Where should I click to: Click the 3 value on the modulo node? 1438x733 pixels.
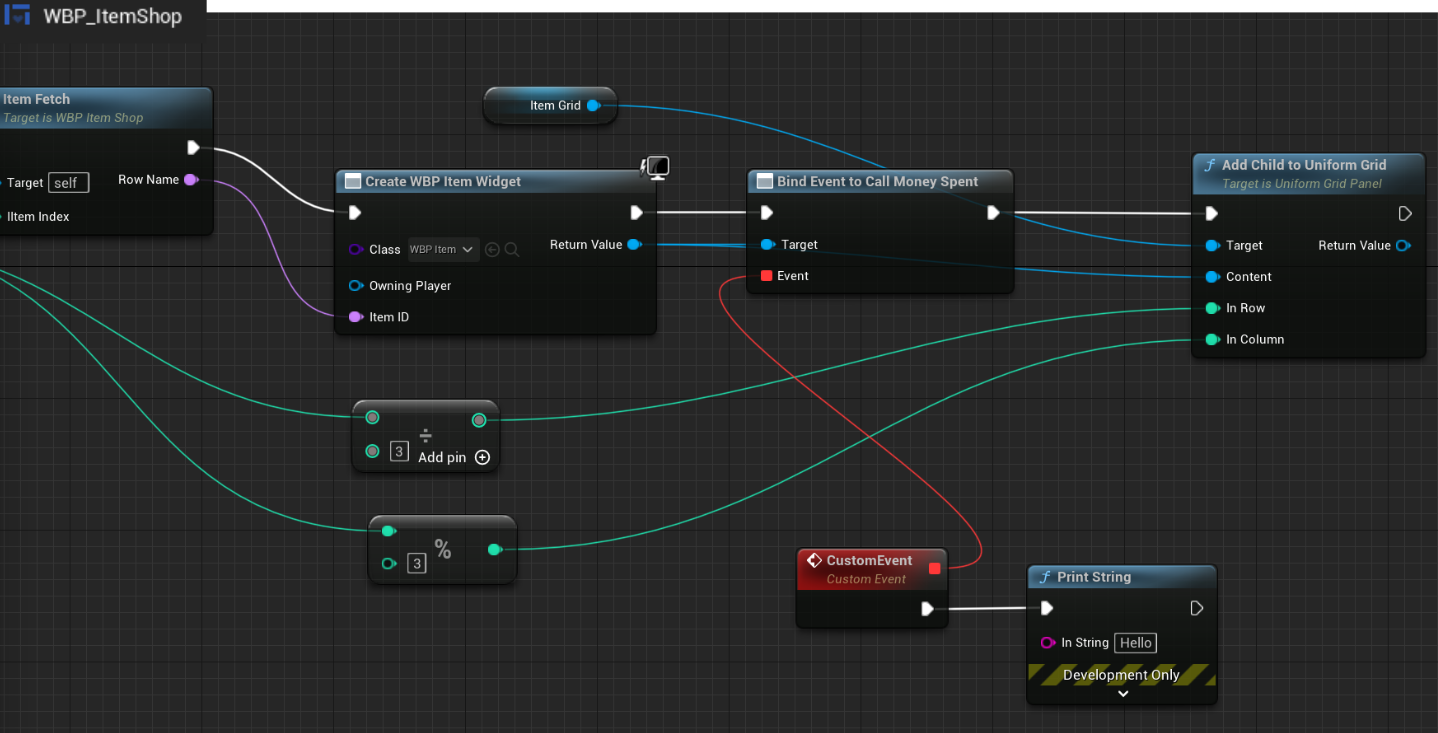point(417,563)
